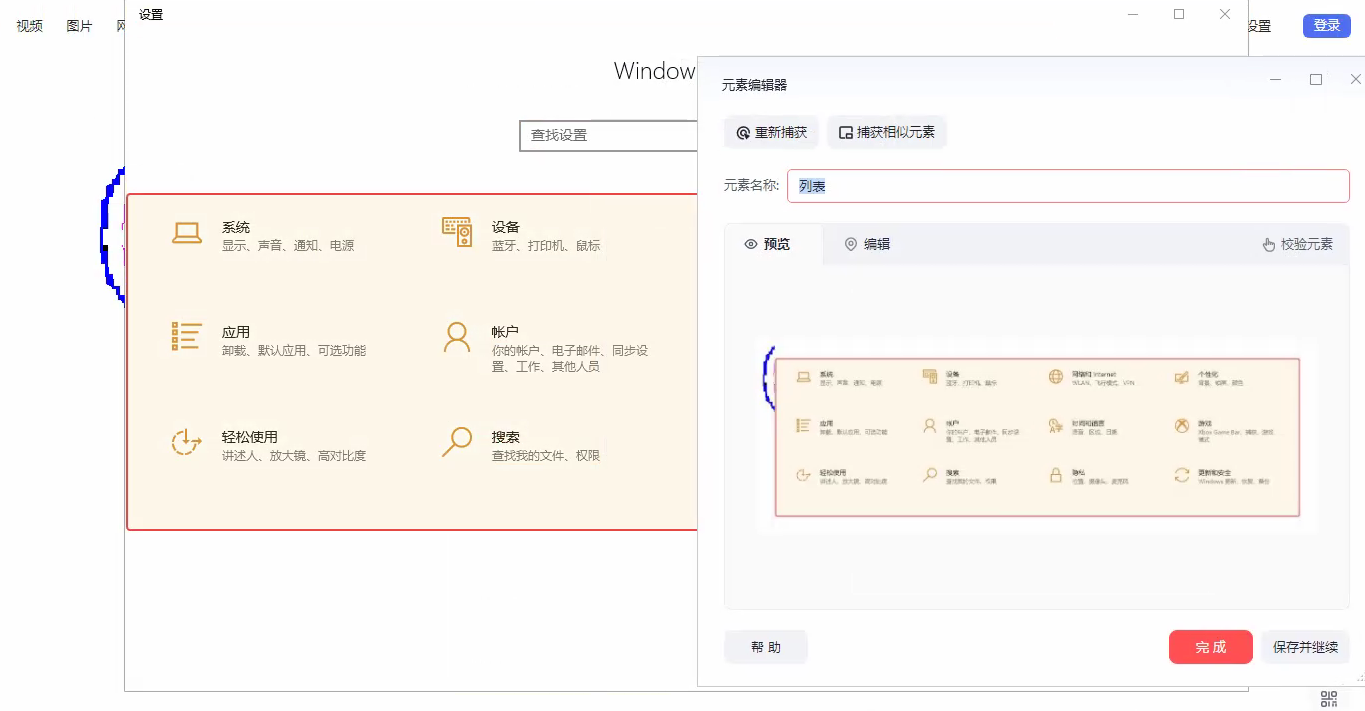Maximize the 设置 window

coord(1179,14)
